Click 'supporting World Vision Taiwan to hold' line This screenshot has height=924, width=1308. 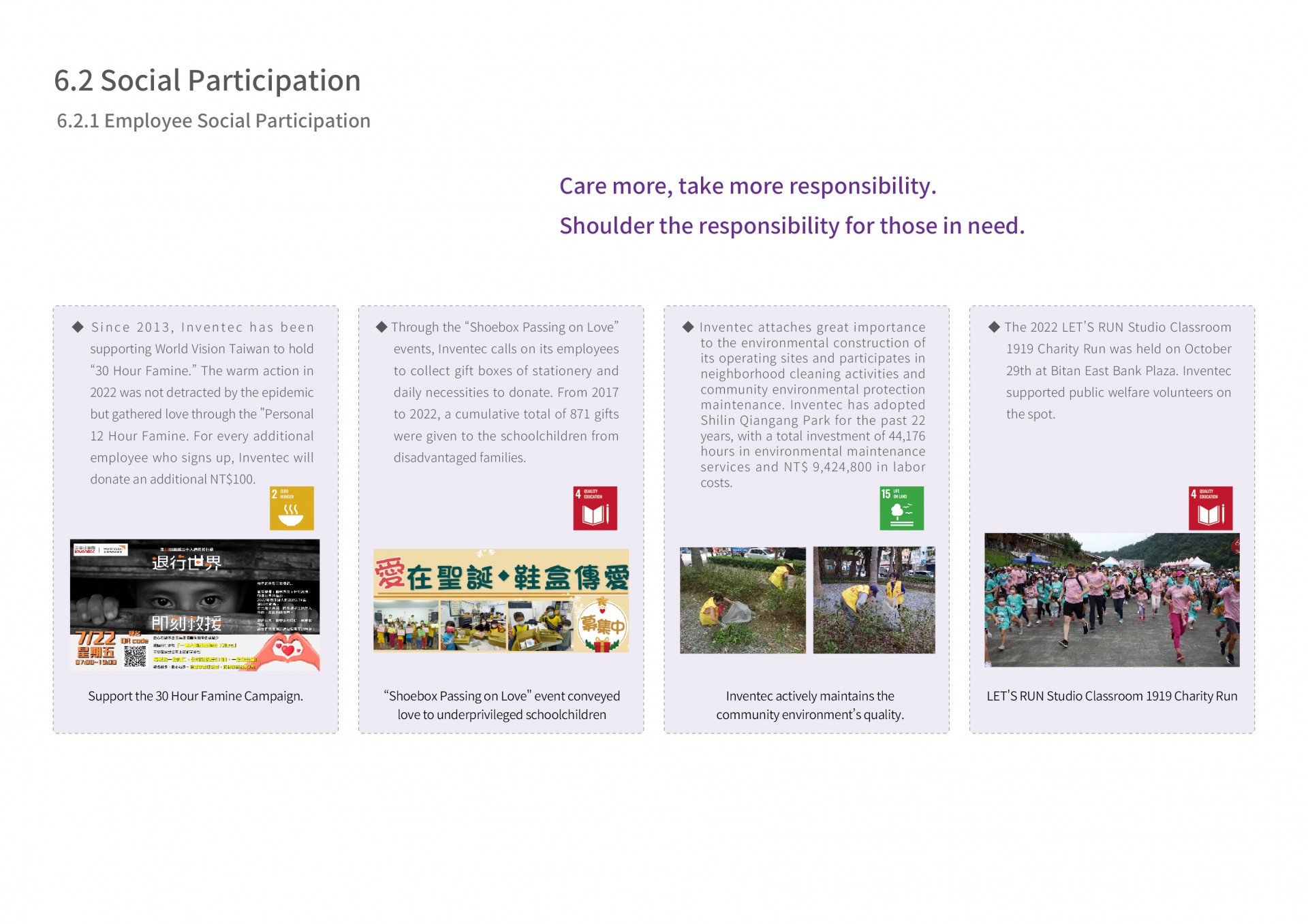(202, 349)
